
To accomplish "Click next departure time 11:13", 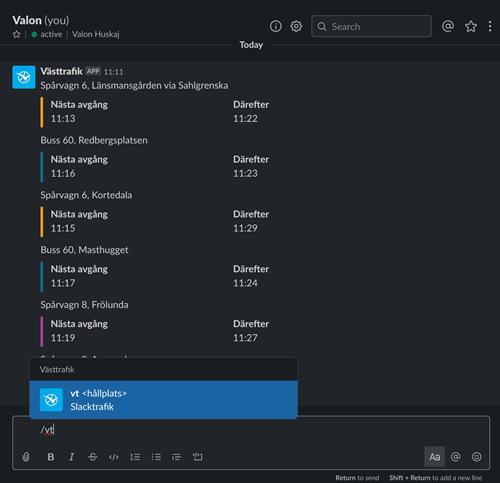I will (x=63, y=119).
